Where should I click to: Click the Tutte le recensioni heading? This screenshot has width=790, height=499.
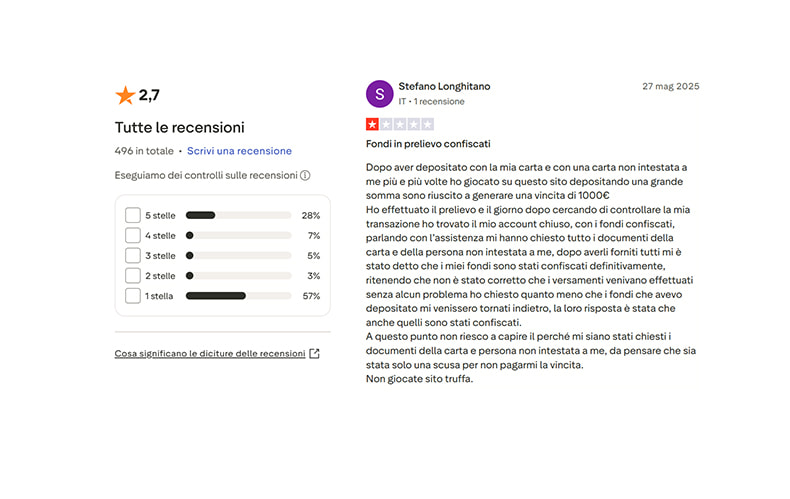[179, 127]
